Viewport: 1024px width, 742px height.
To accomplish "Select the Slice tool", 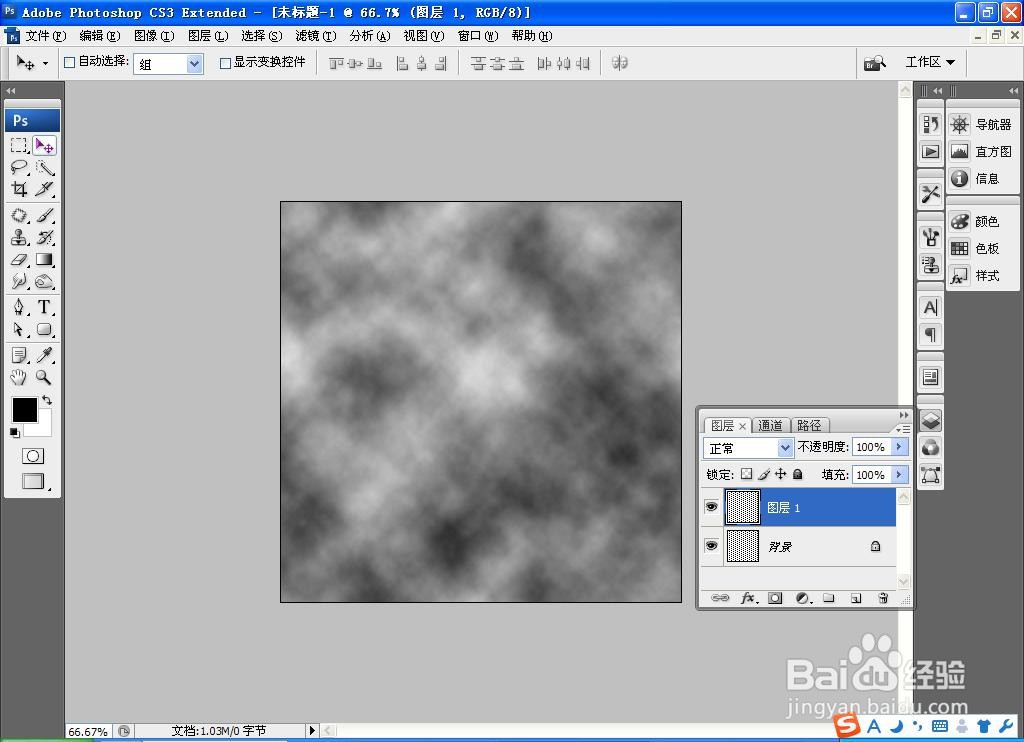I will [44, 189].
